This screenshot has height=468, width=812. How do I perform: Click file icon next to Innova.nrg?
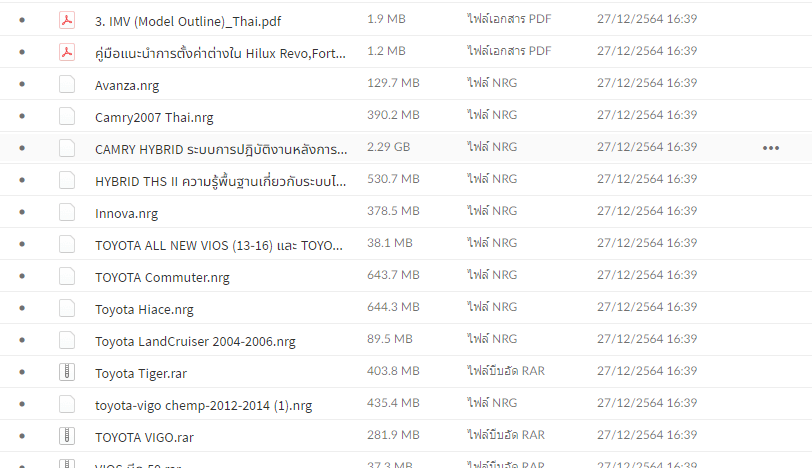pyautogui.click(x=67, y=212)
